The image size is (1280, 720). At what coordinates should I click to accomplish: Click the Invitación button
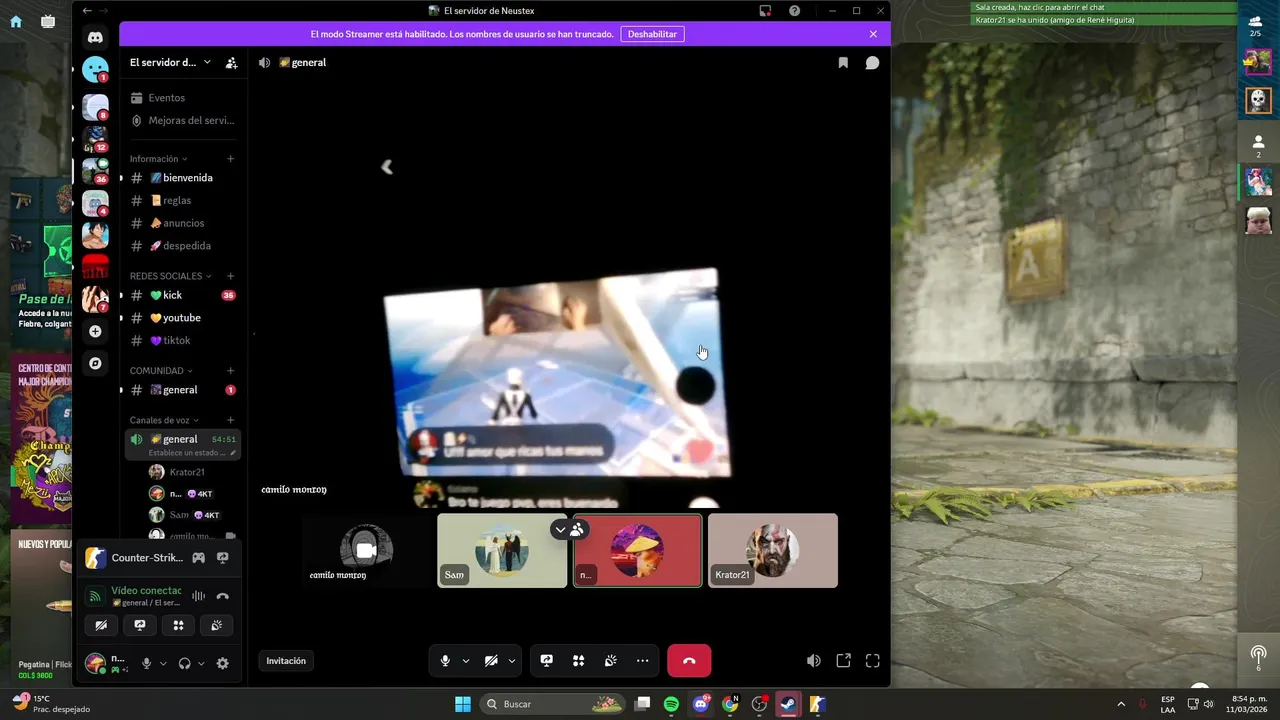[286, 661]
